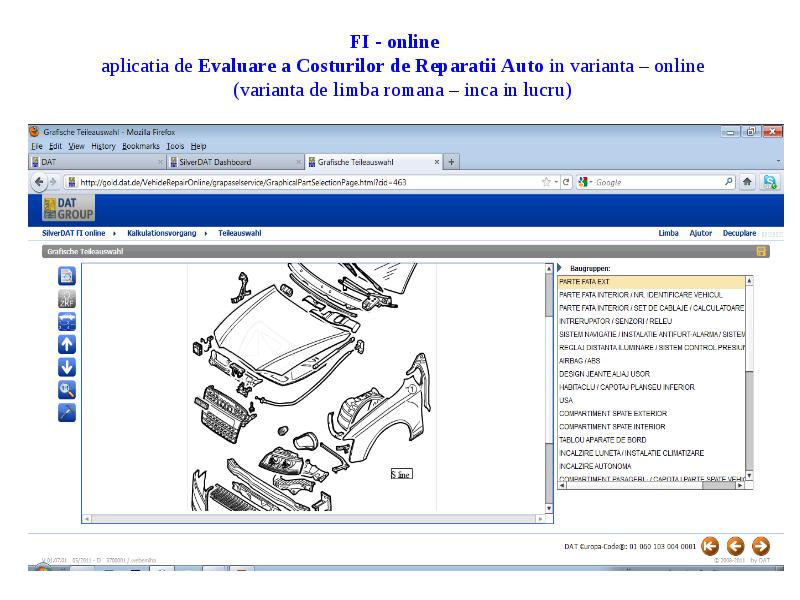Select COMPARTIMENT SPATE INTERIOR
Image resolution: width=800 pixels, height=600 pixels.
pos(652,427)
